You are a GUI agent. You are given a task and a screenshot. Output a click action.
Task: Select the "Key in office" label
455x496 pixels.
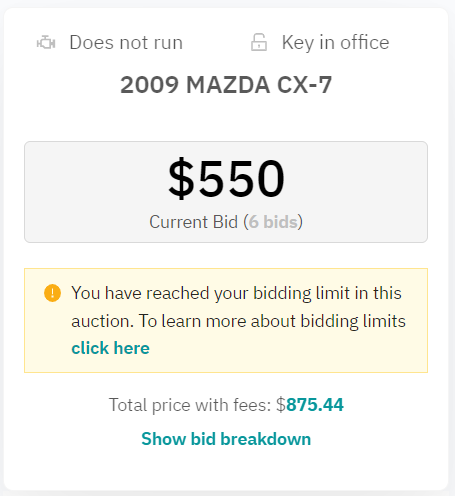click(335, 43)
